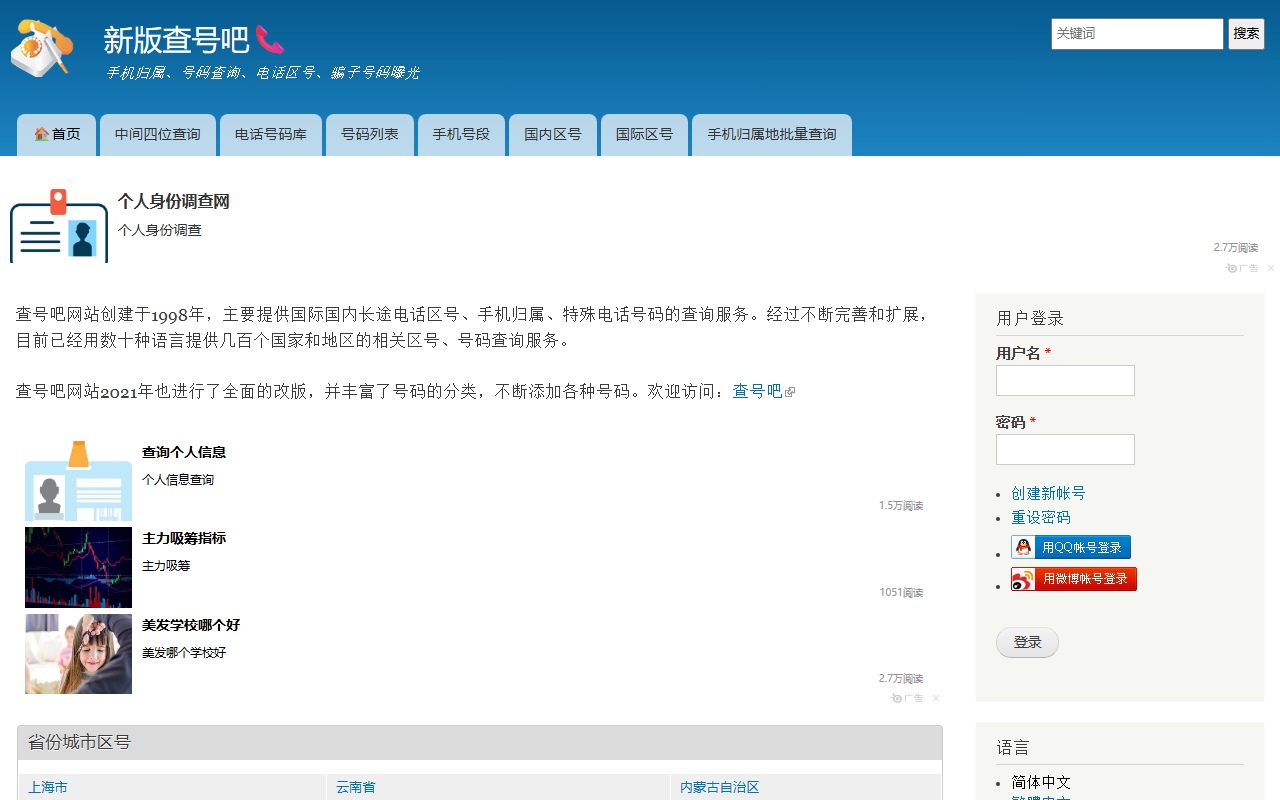Screen dimensions: 1280x800
Task: Open the 国际区号 tab
Action: [644, 135]
